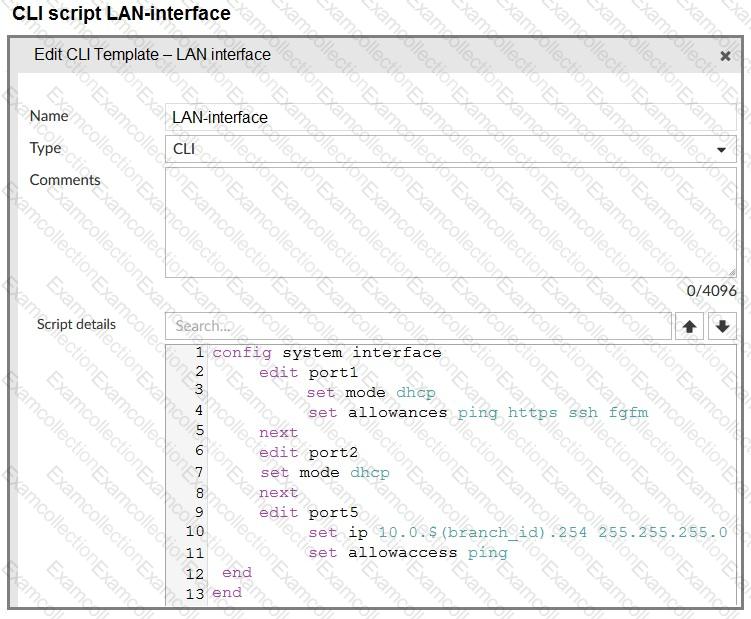Close the Edit CLI Template dialog
The height and width of the screenshot is (619, 751).
725,56
